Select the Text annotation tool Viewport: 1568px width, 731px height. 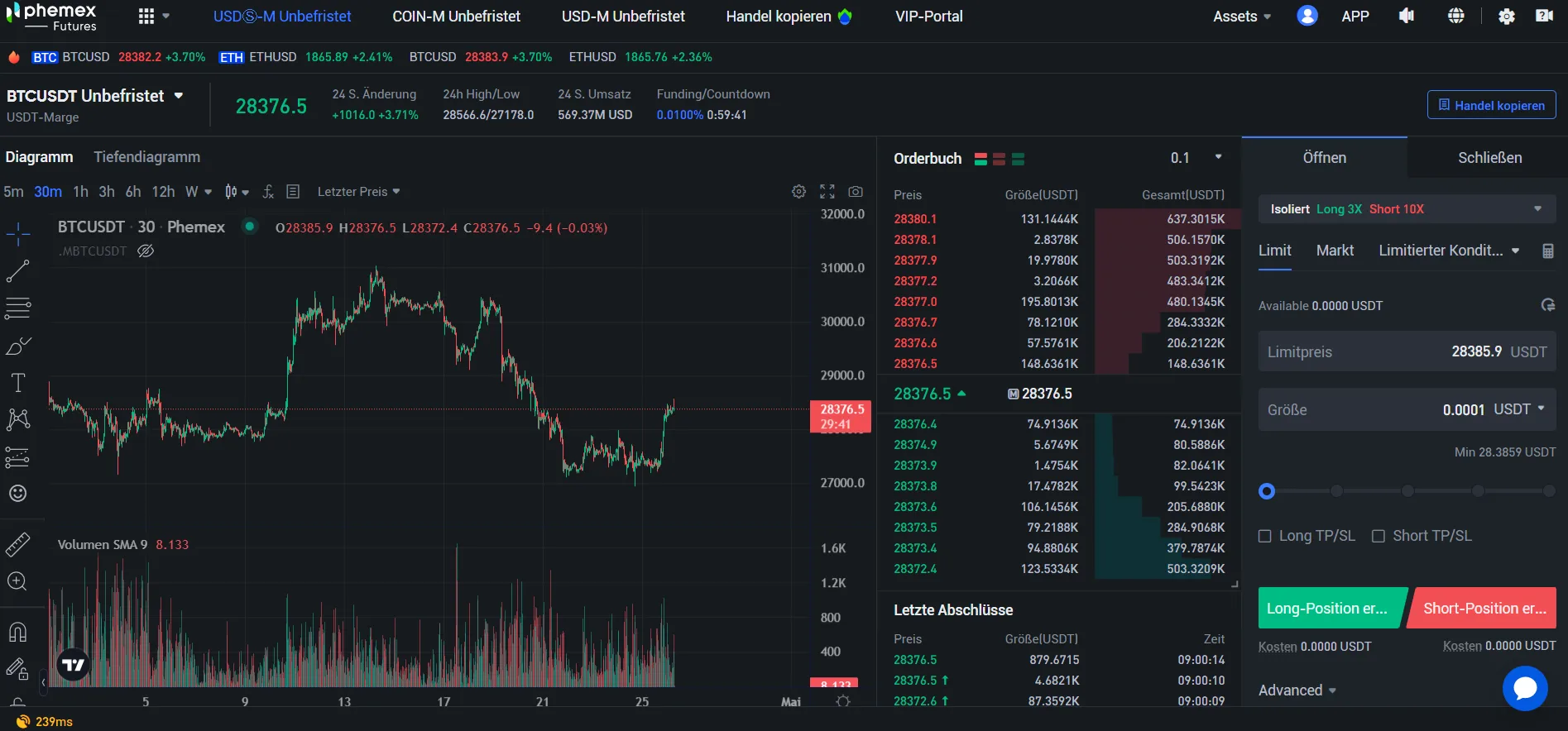click(17, 382)
